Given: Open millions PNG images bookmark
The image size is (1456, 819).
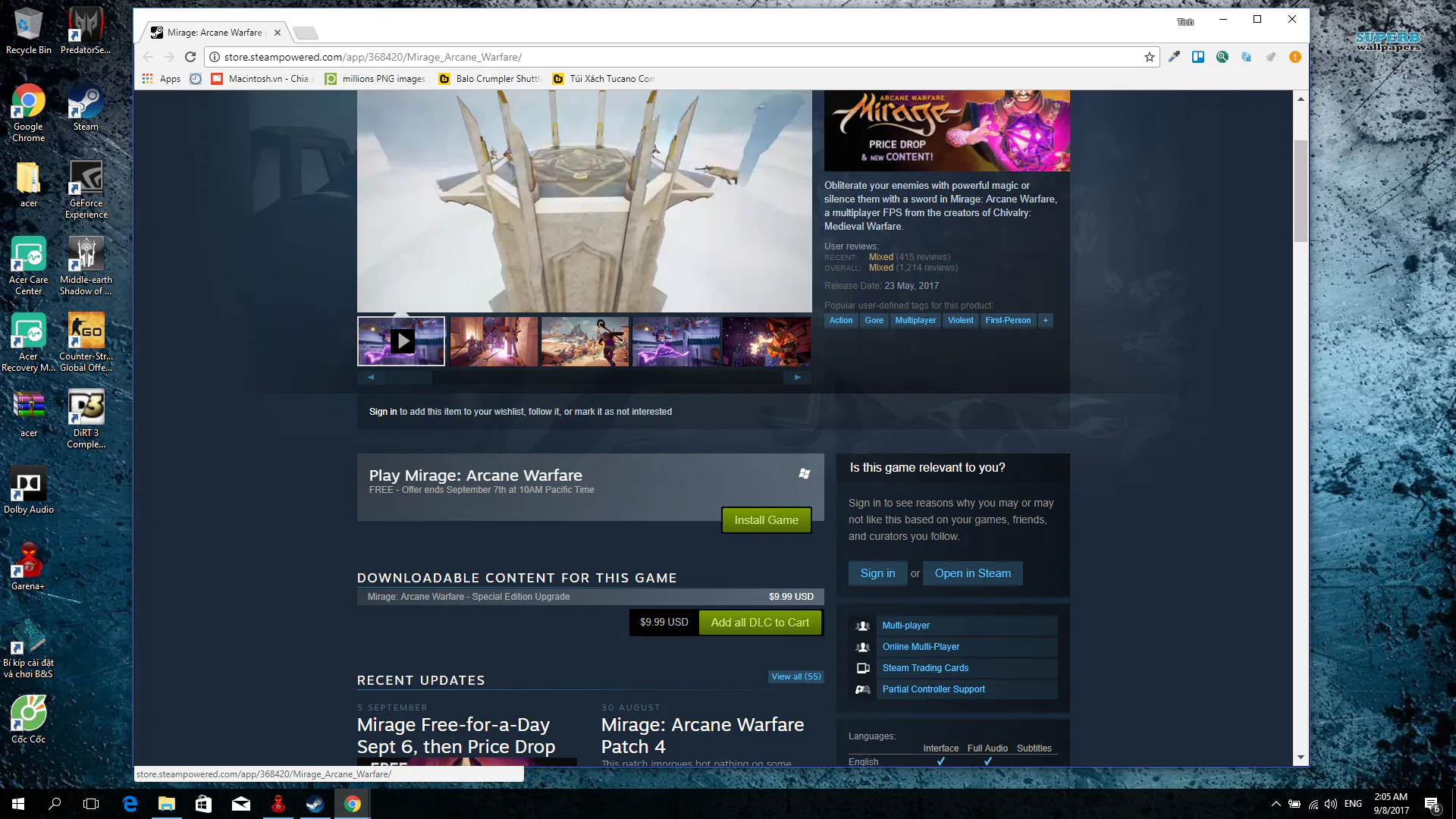Looking at the screenshot, I should 375,79.
